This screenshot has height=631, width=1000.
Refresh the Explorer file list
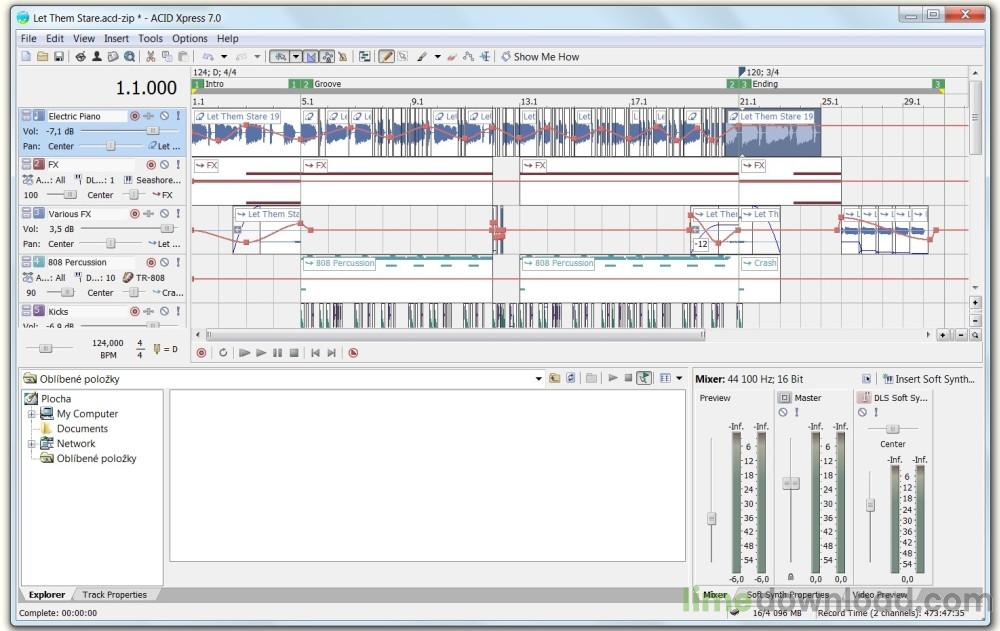tap(570, 379)
